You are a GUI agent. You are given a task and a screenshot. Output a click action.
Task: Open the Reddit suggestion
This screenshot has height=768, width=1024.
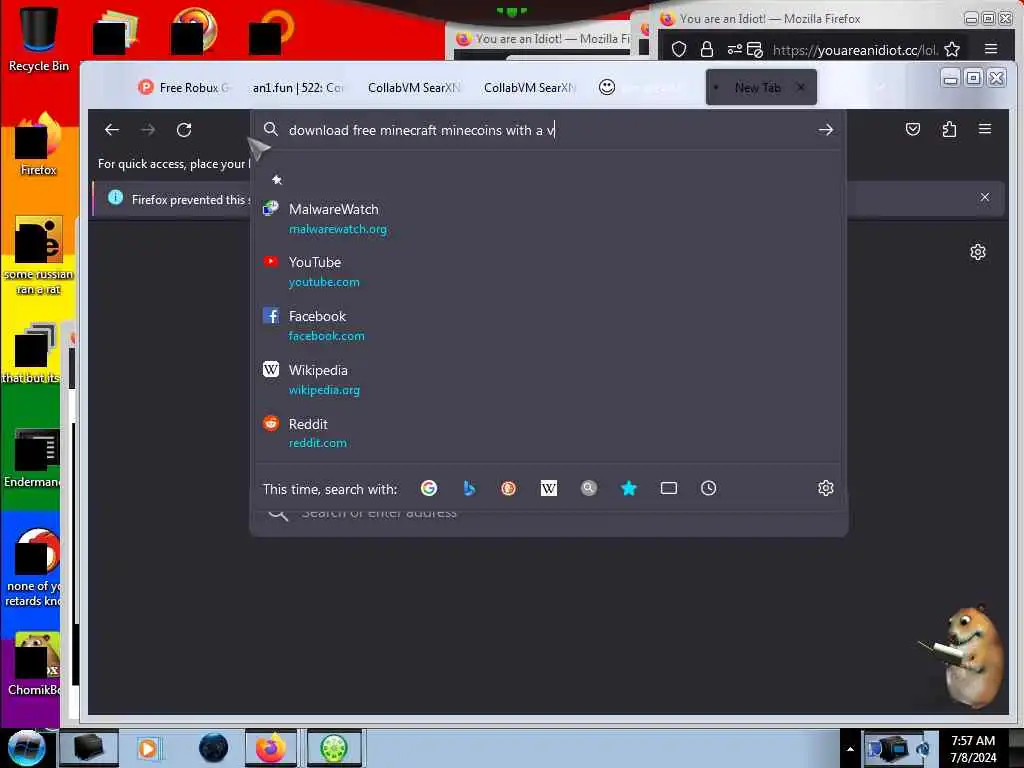547,433
